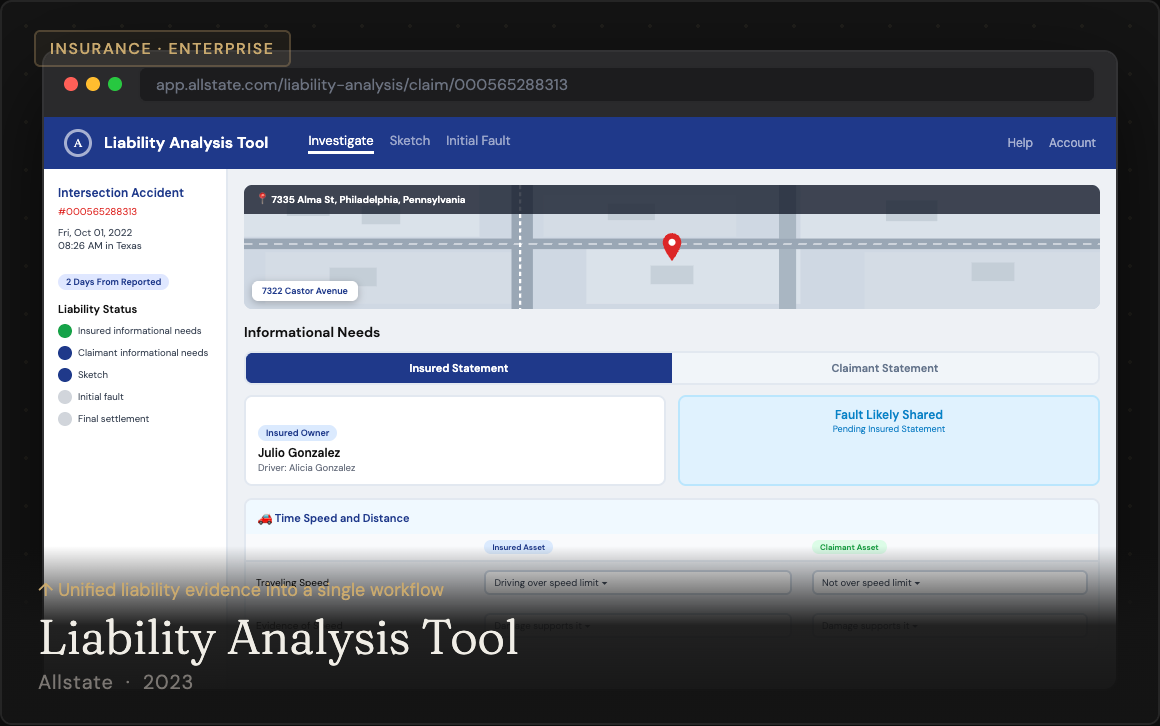The image size is (1160, 726).
Task: Click the Claimant Asset column badge
Action: tap(849, 548)
